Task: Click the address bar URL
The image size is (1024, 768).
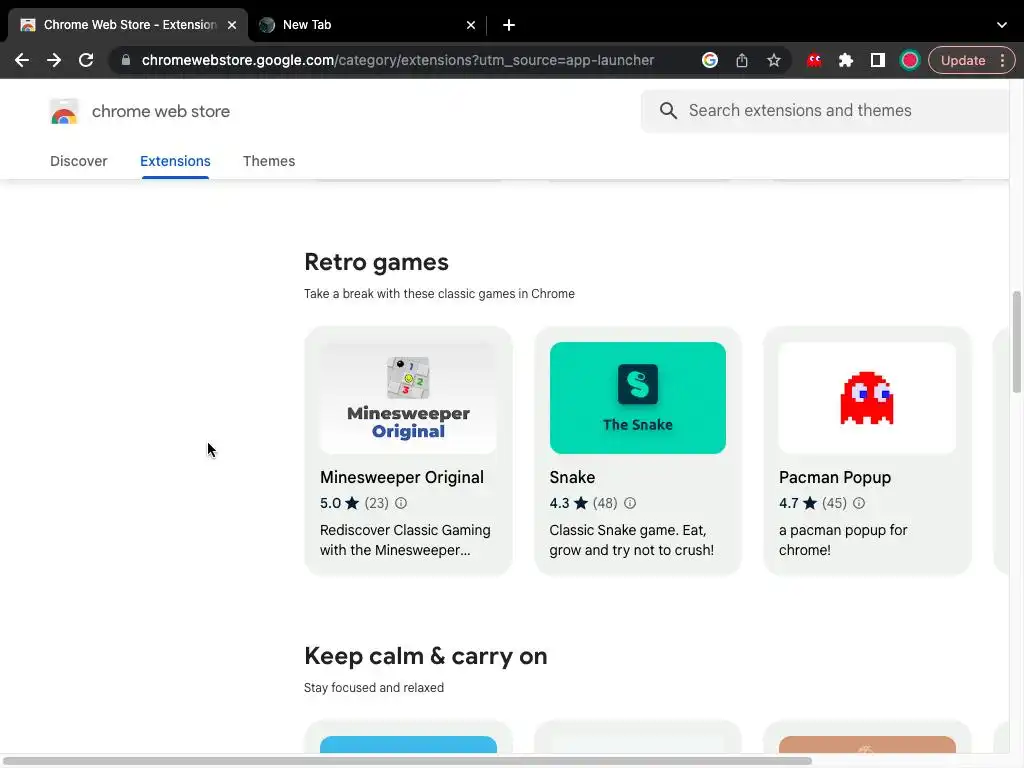Action: pos(398,60)
